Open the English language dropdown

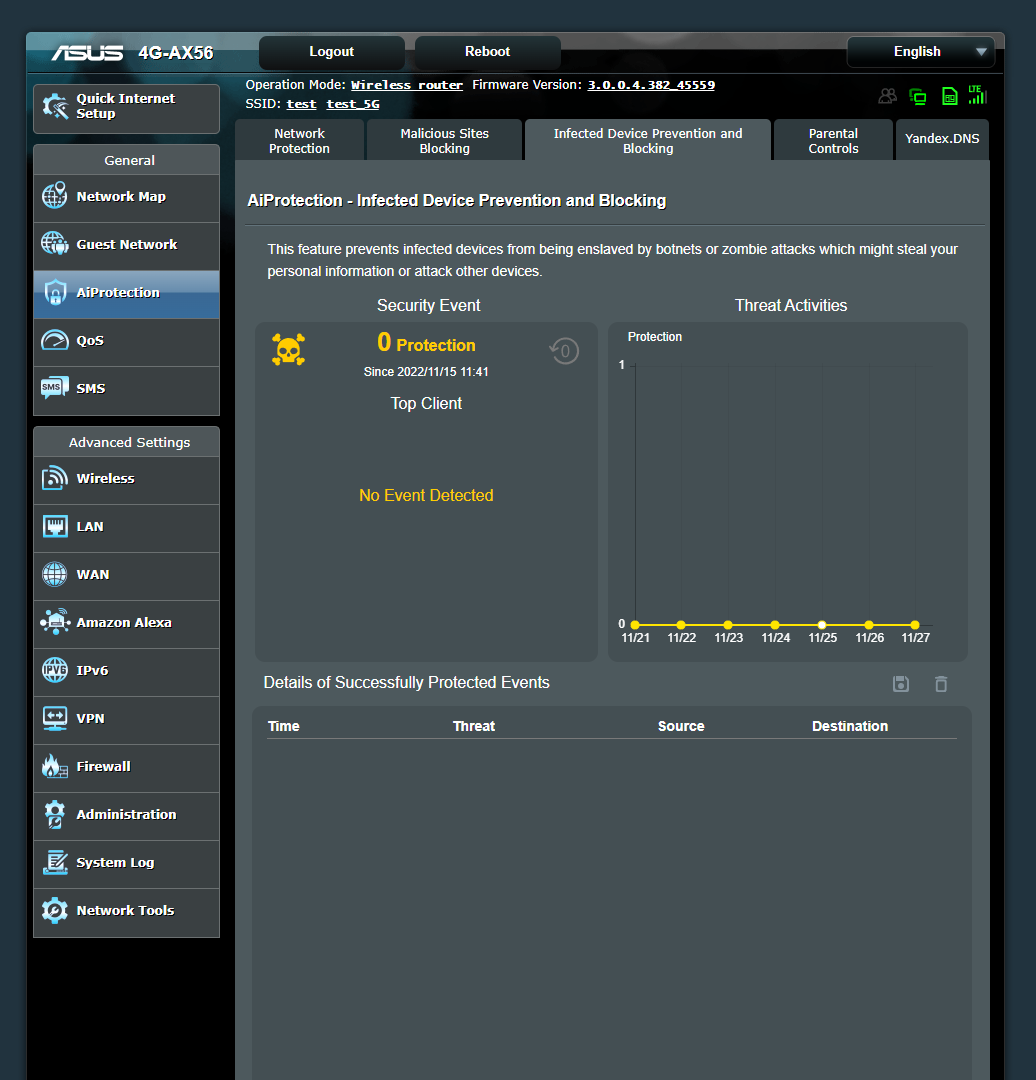click(x=921, y=52)
